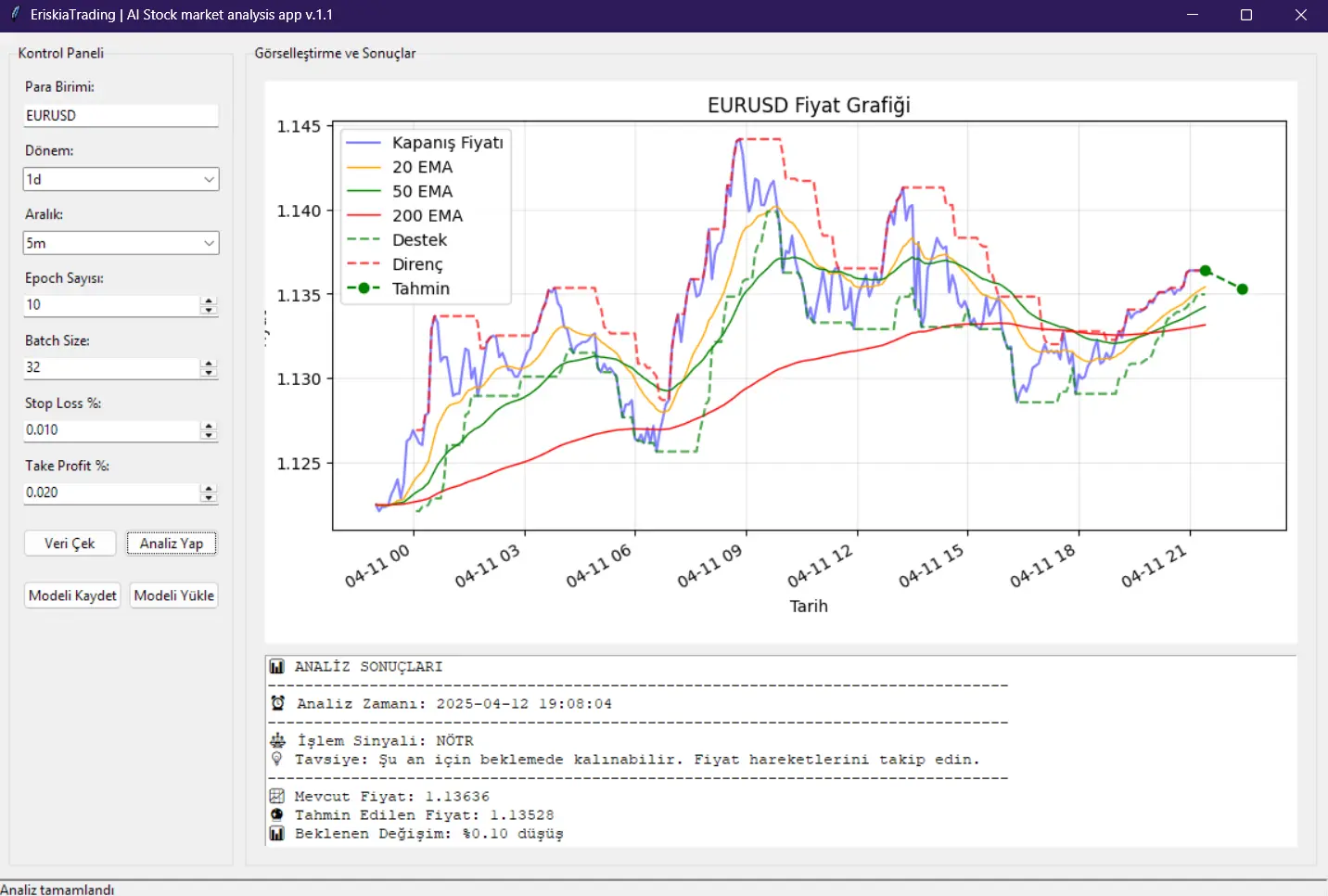The height and width of the screenshot is (896, 1328).
Task: Click the icon beside Tahmin Edilen Fiyat
Action: 276,814
